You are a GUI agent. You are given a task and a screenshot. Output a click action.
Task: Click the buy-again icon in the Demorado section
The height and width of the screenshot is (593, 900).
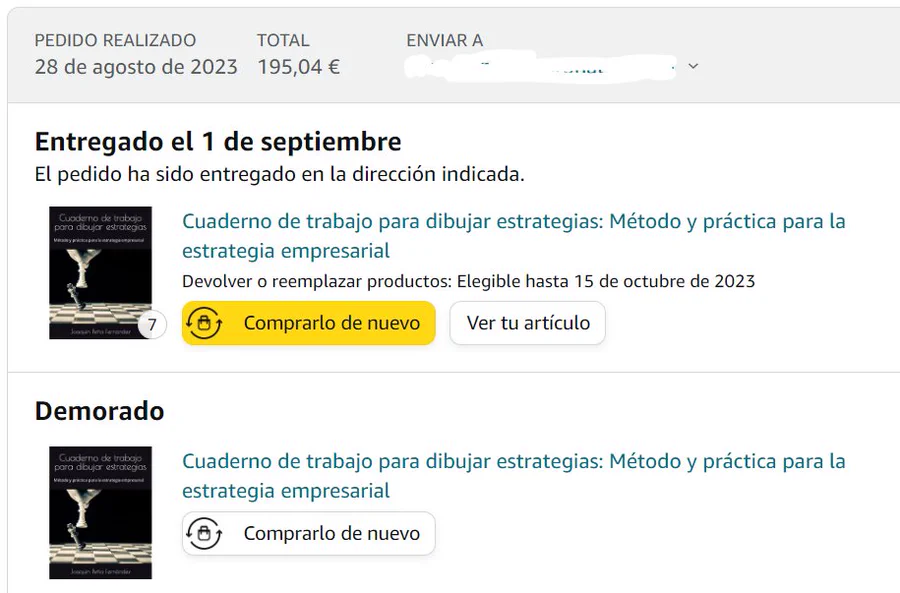coord(205,534)
